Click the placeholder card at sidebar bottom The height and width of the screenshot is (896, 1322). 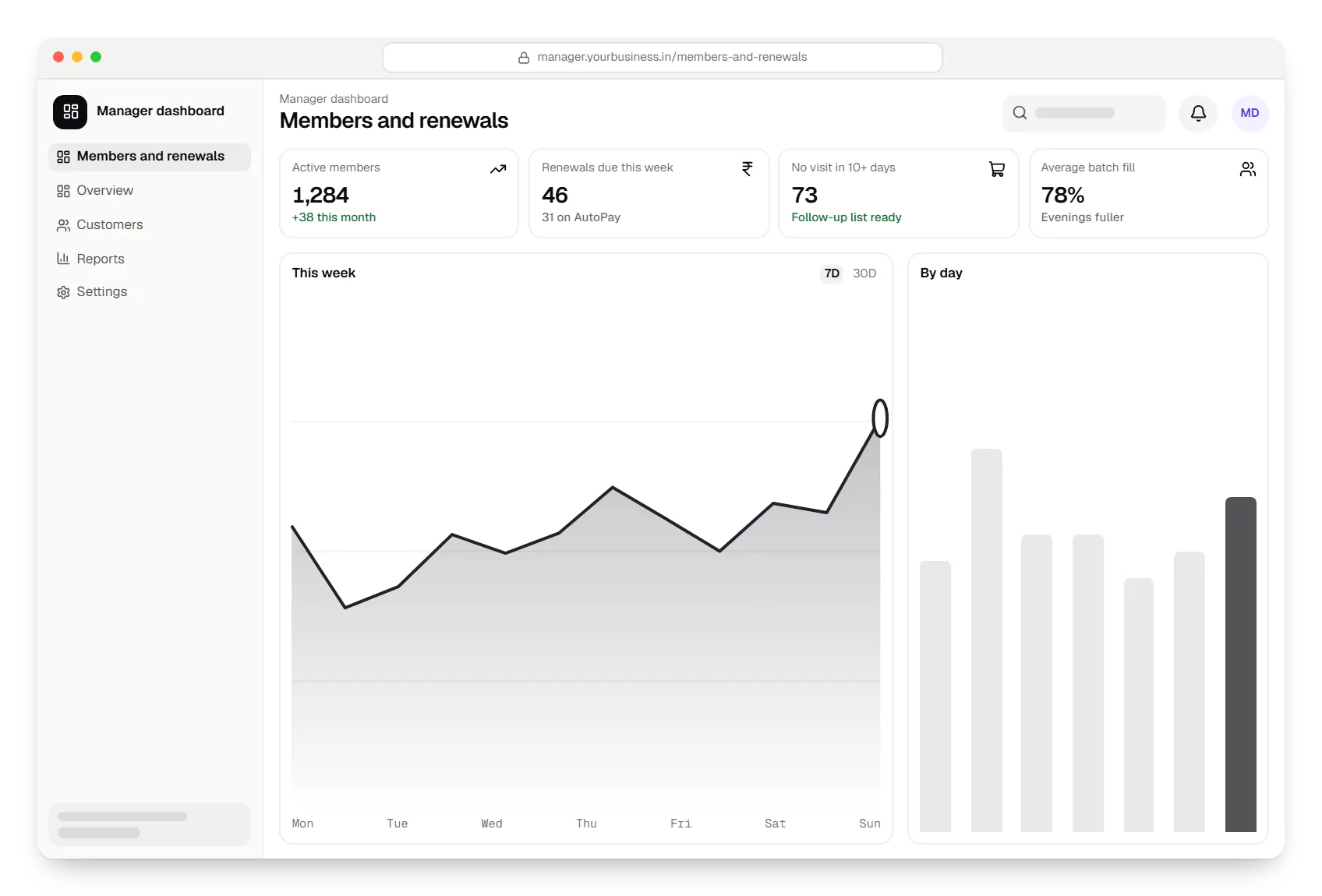(x=150, y=824)
